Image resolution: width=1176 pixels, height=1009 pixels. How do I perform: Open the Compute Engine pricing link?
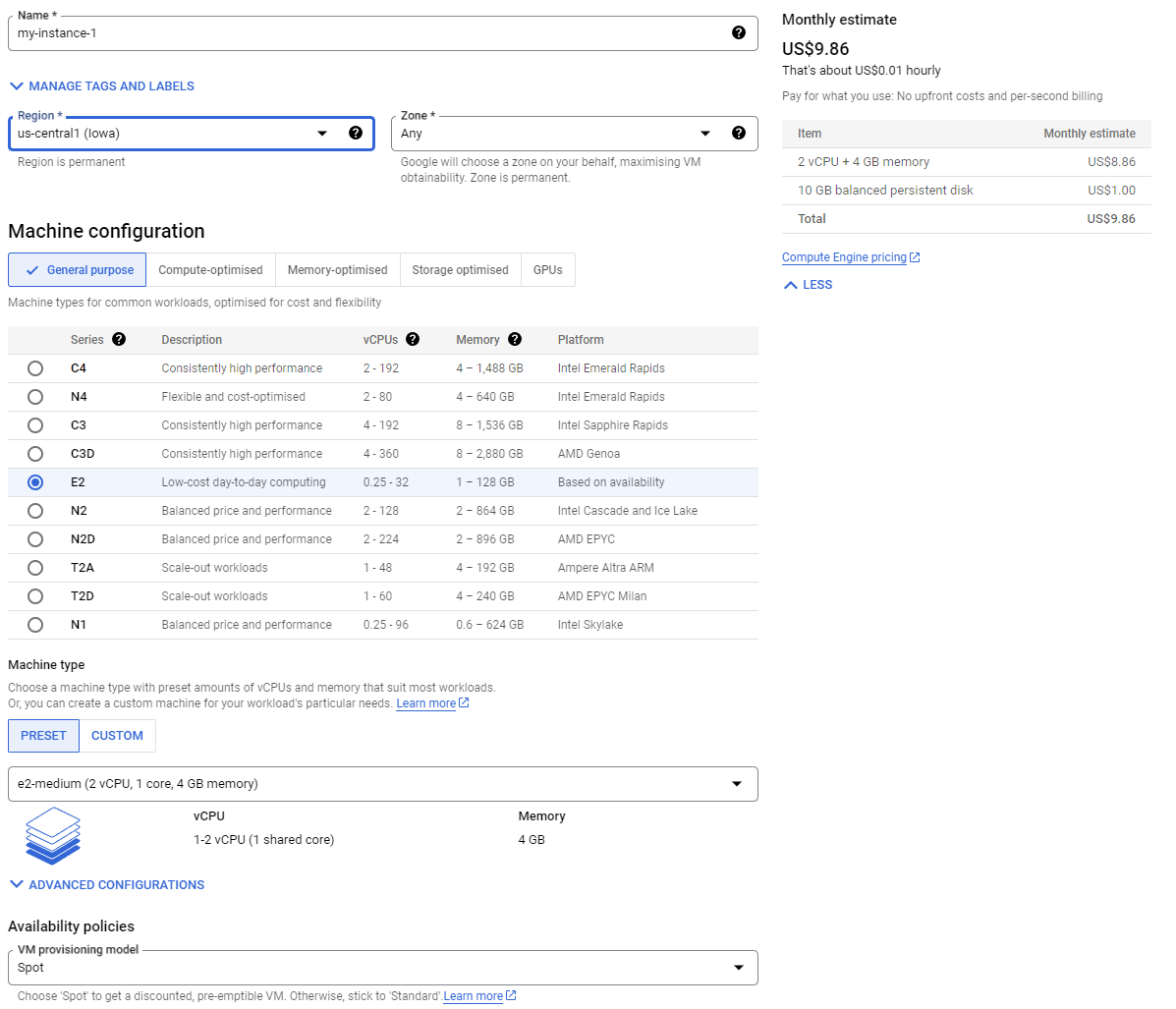click(845, 256)
